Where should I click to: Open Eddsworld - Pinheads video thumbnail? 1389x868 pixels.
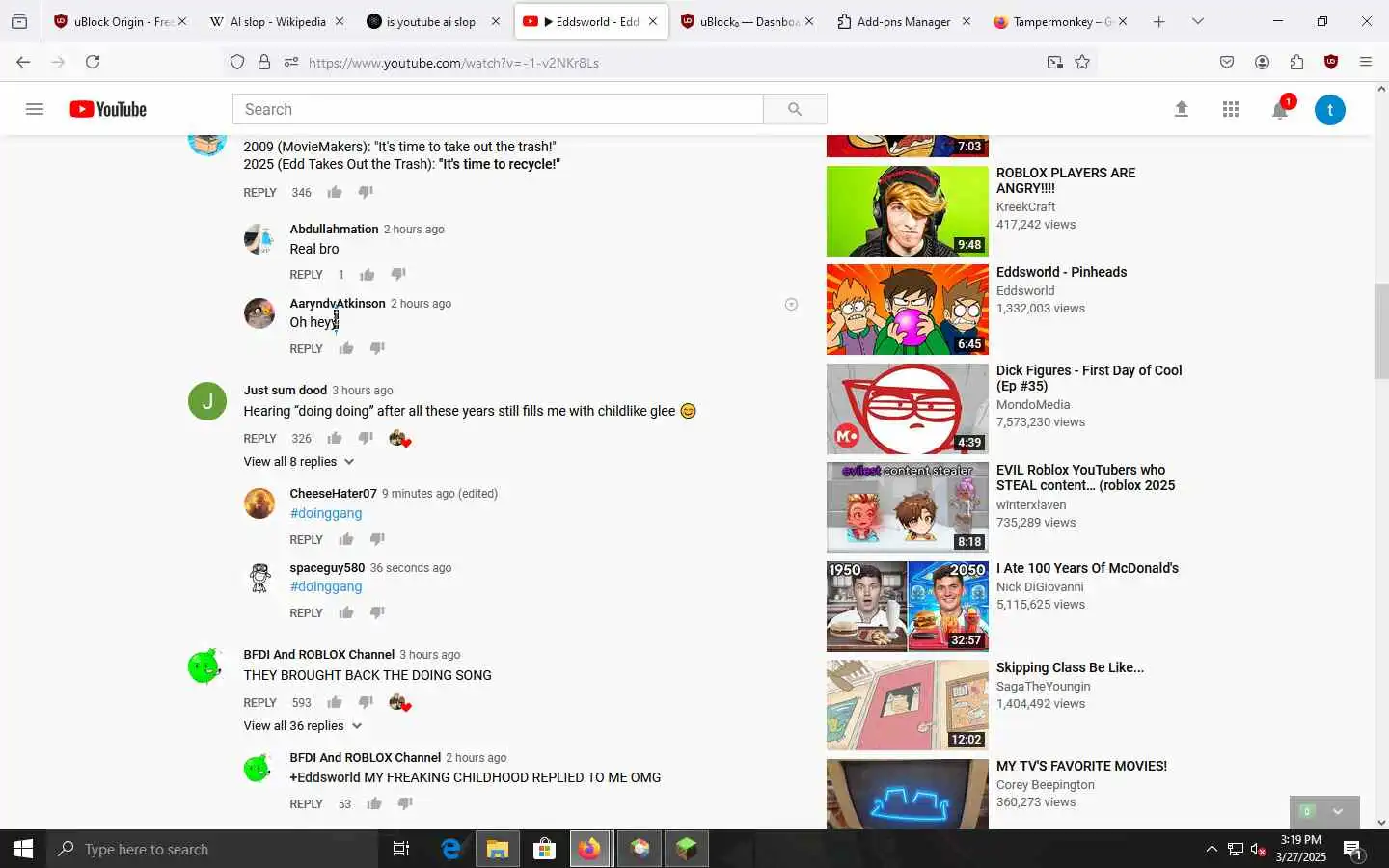[x=907, y=310]
